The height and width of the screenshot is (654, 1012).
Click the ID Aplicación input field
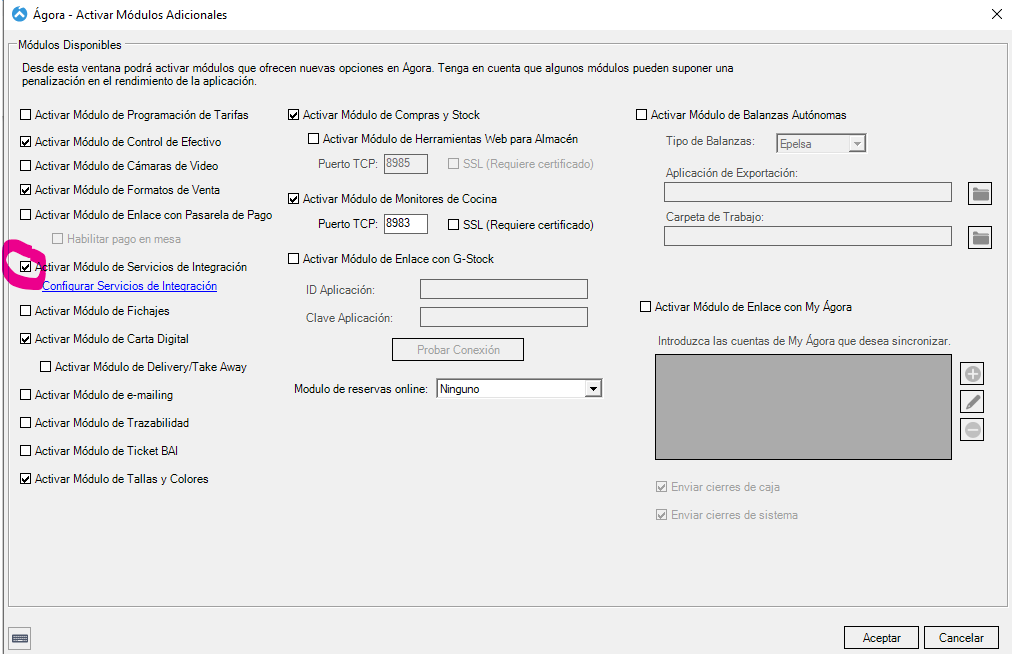[503, 289]
